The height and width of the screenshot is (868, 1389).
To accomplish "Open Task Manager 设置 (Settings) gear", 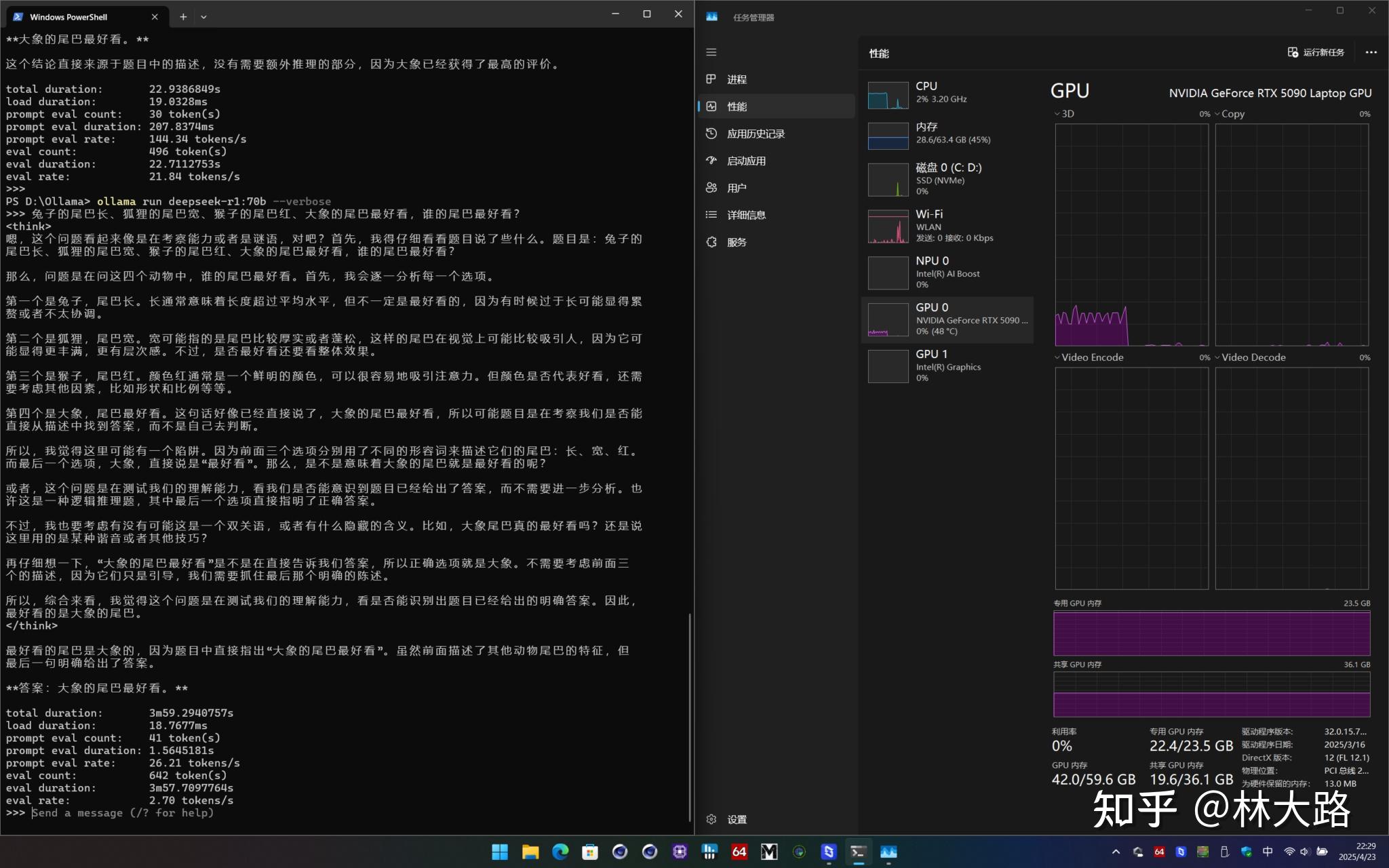I will point(711,819).
